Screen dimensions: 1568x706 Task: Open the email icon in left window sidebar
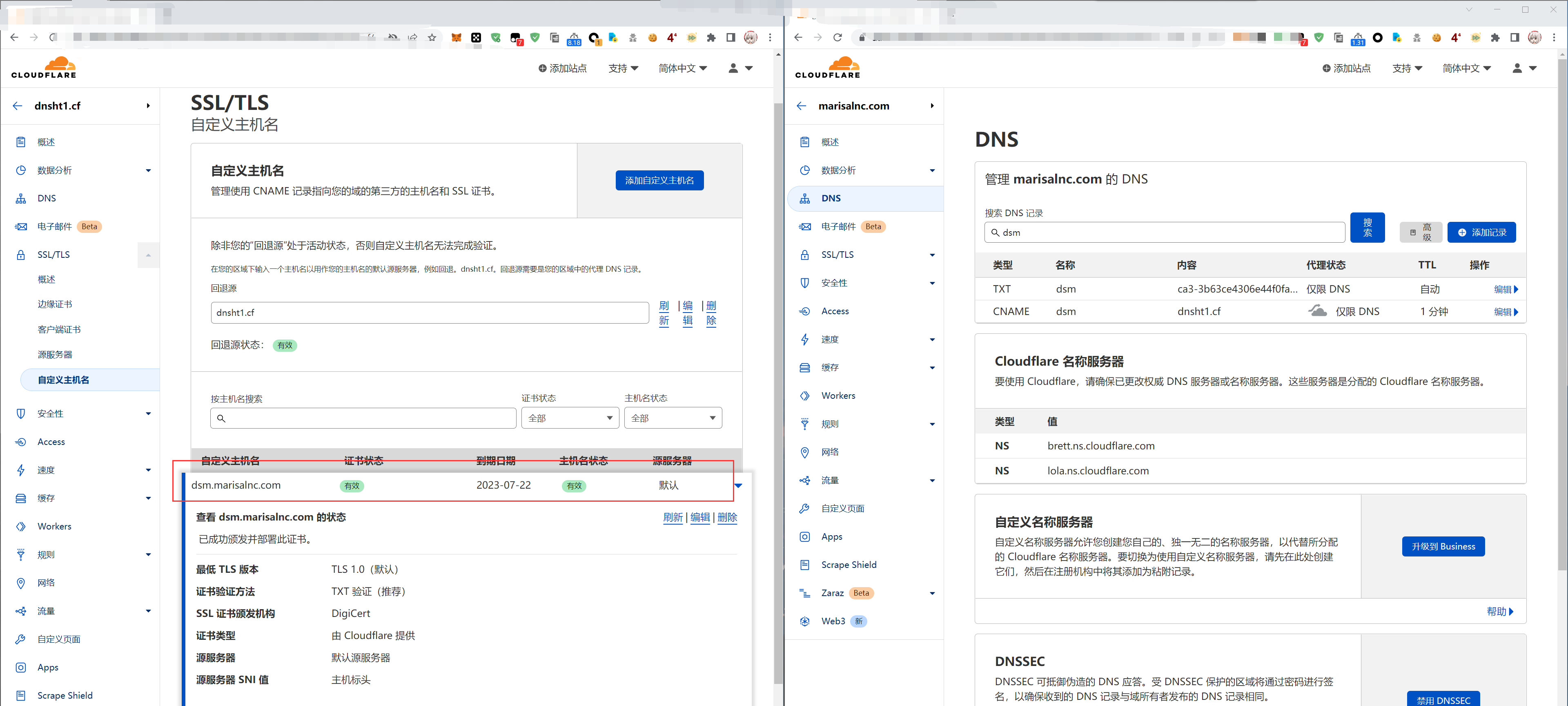[x=21, y=227]
